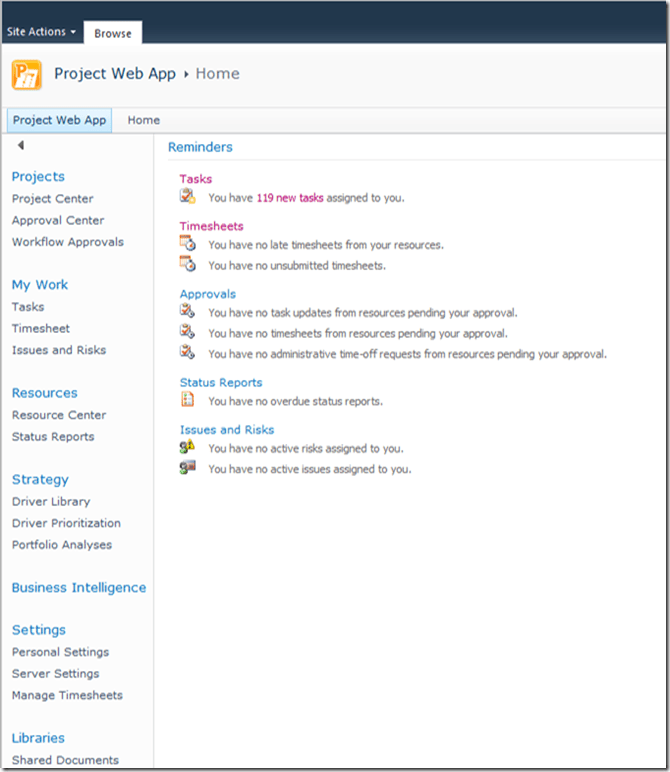670x772 pixels.
Task: Click the late timesheets clock icon
Action: 187,244
